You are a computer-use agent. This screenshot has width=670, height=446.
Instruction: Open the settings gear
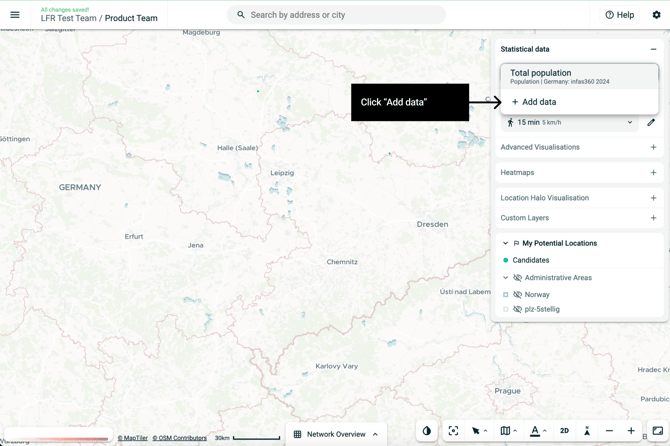pyautogui.click(x=656, y=15)
